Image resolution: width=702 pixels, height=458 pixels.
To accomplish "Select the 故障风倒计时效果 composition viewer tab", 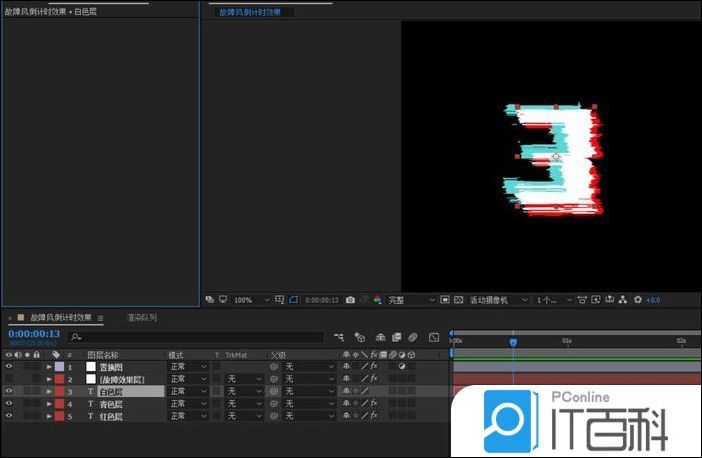I will (x=250, y=13).
